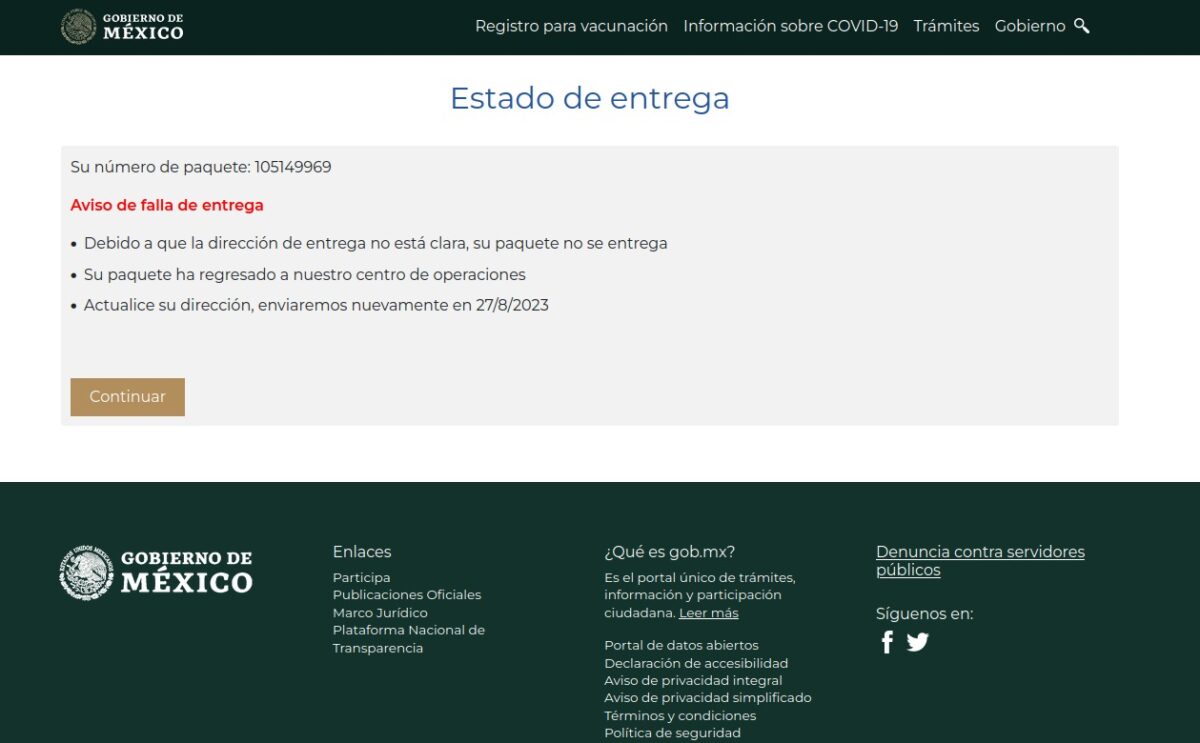Open the Información sobre COVID-19 section
Image resolution: width=1200 pixels, height=743 pixels.
pos(790,26)
